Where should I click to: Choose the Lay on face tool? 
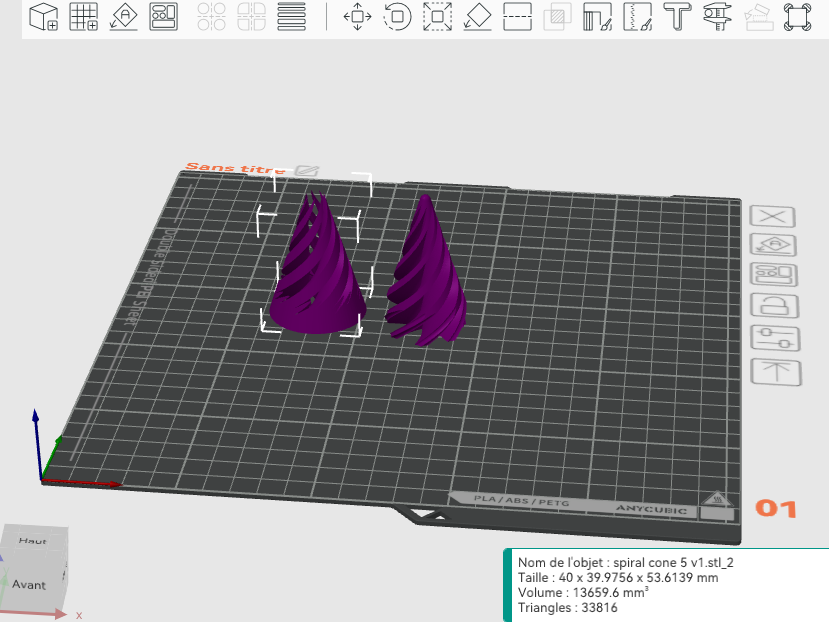pos(477,16)
